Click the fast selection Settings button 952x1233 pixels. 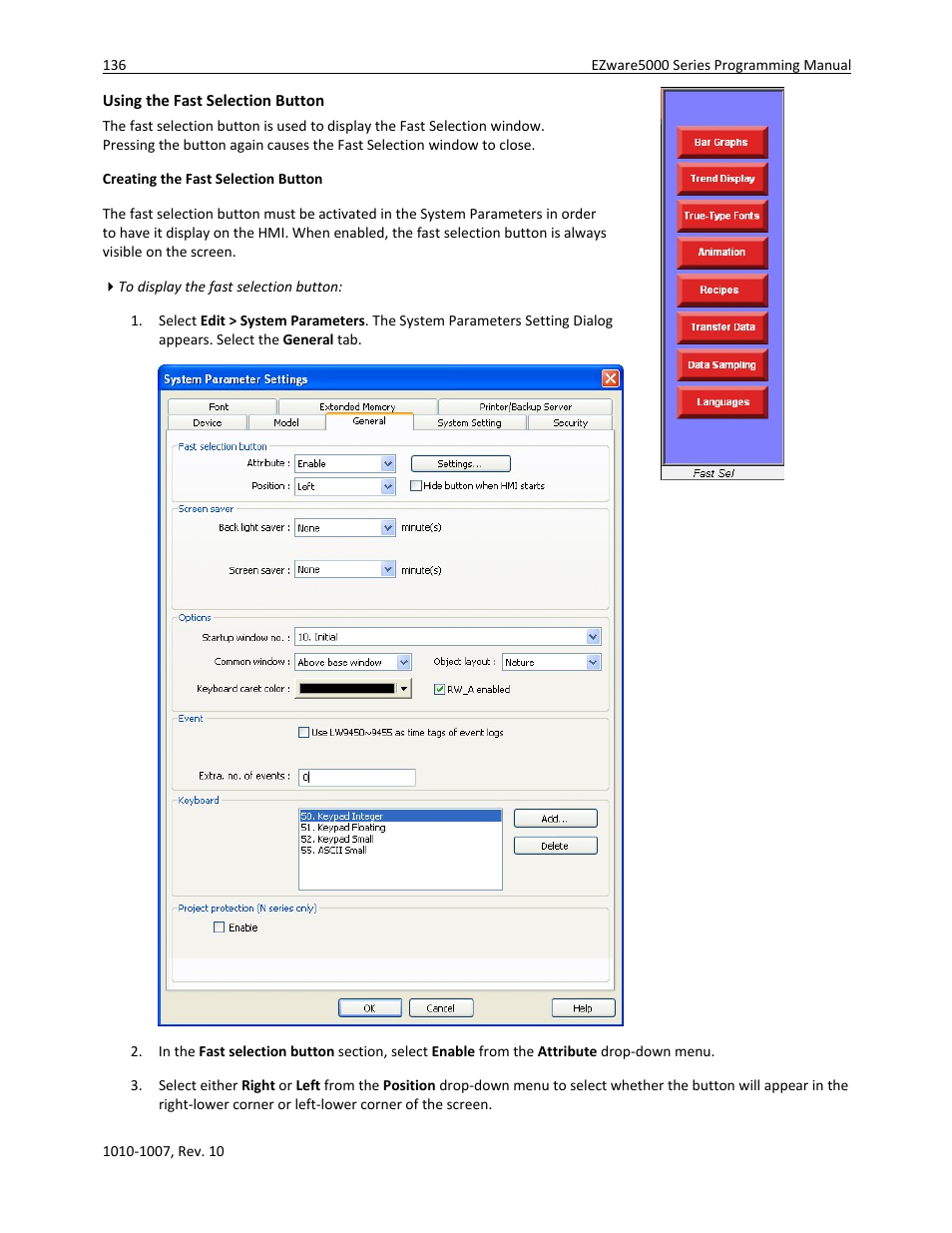click(460, 463)
